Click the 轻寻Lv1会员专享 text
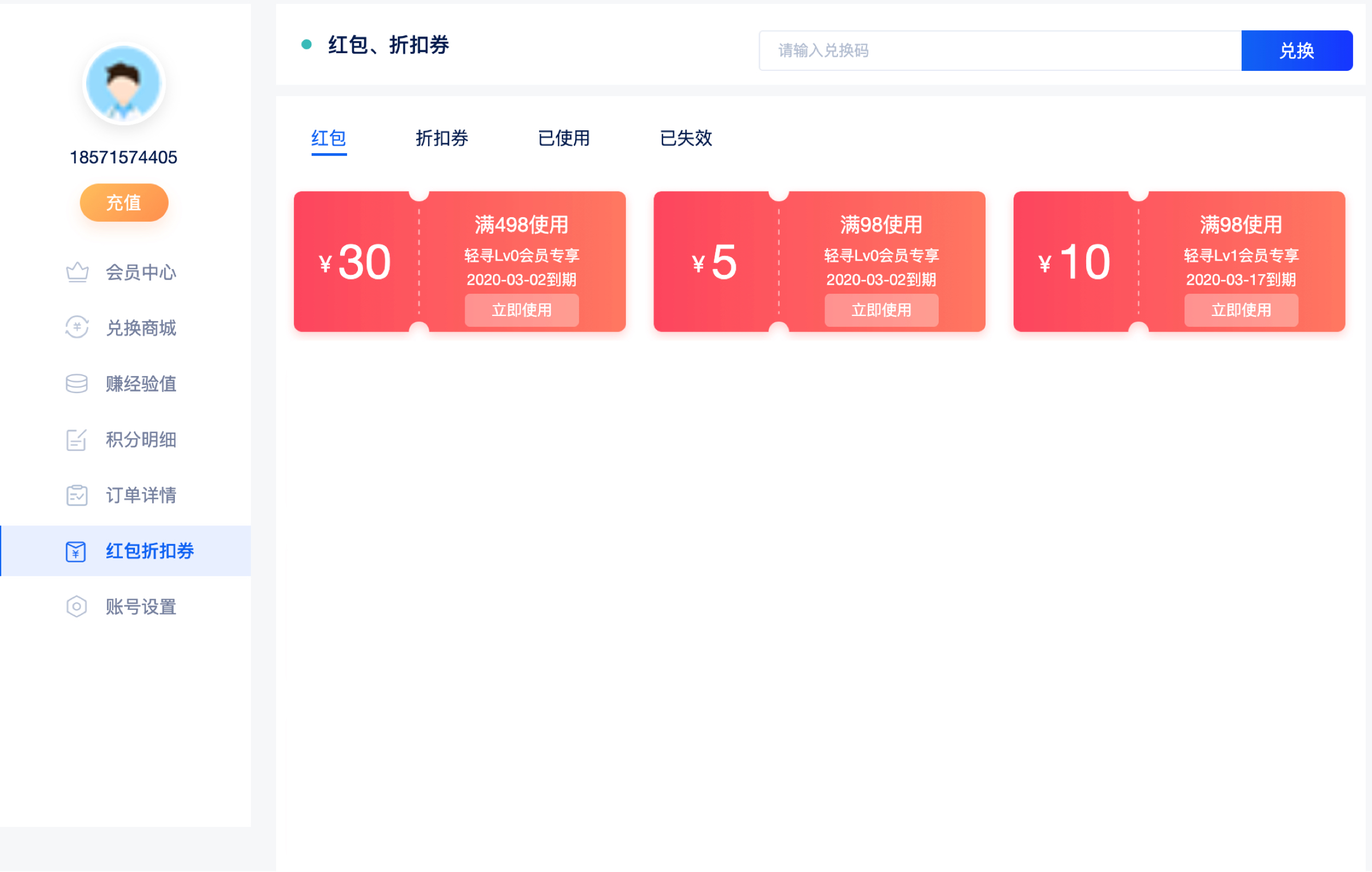The width and height of the screenshot is (1372, 872). pos(1241,255)
